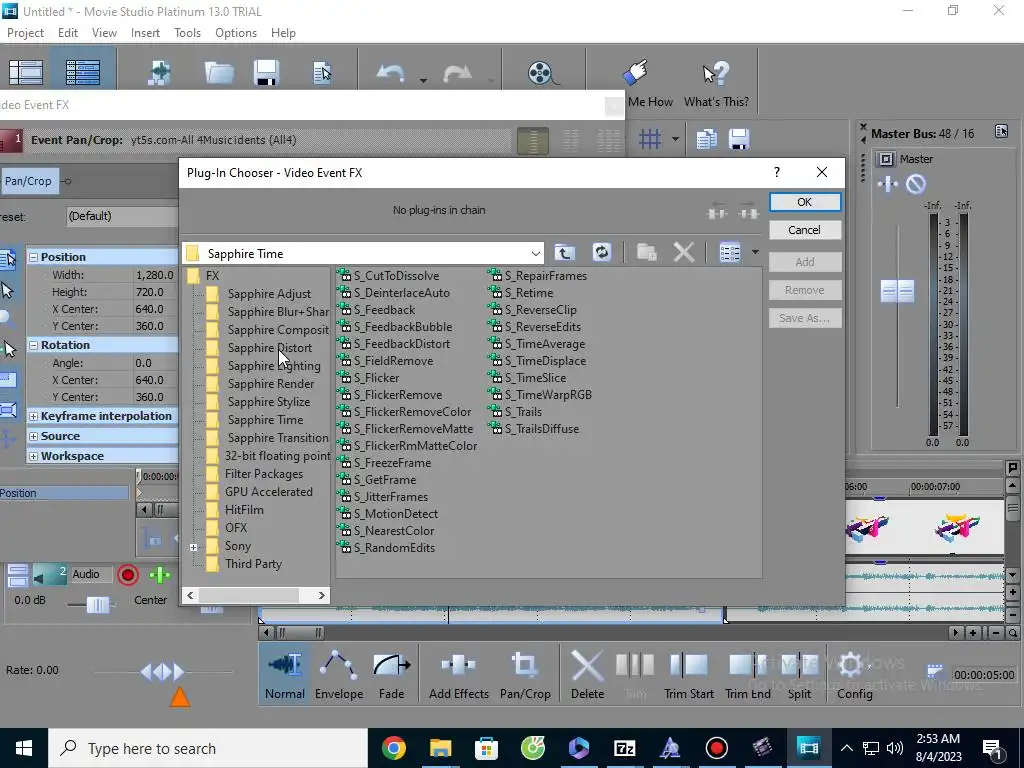This screenshot has width=1024, height=768.
Task: Select the HitFilm folder
Action: coord(244,510)
